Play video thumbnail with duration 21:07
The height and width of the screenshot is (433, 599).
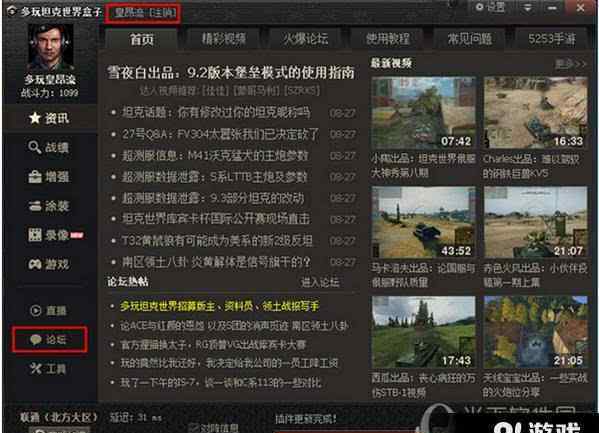coord(536,222)
